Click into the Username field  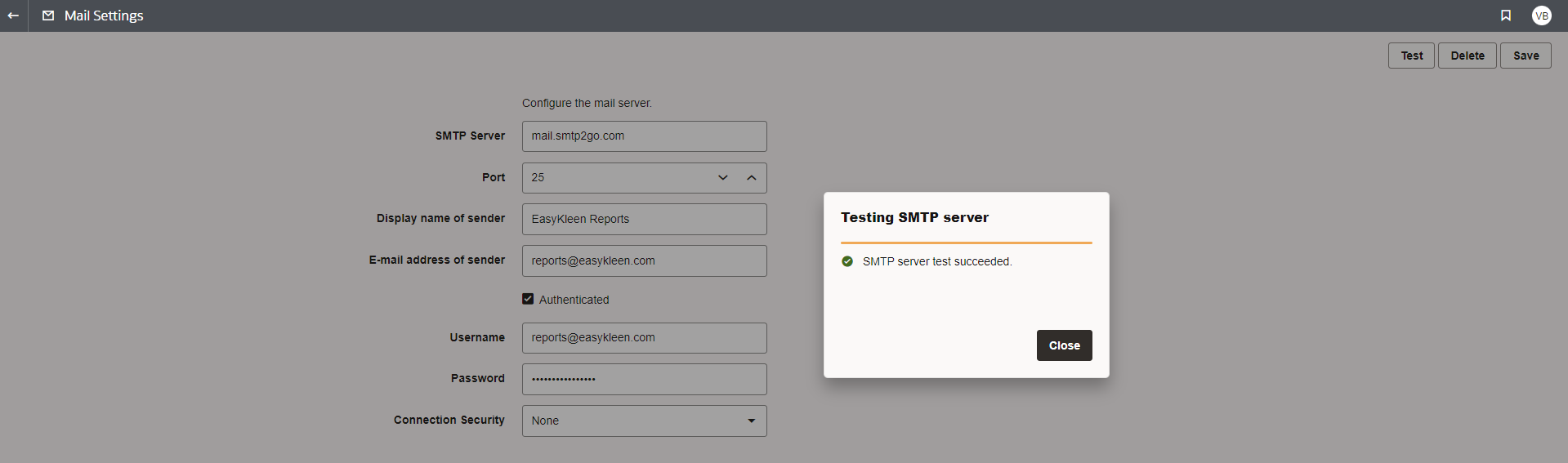[x=645, y=338]
